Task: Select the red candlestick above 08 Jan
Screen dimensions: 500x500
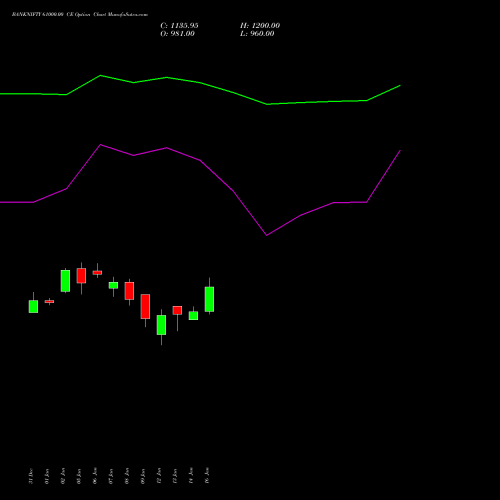Action: [x=129, y=291]
